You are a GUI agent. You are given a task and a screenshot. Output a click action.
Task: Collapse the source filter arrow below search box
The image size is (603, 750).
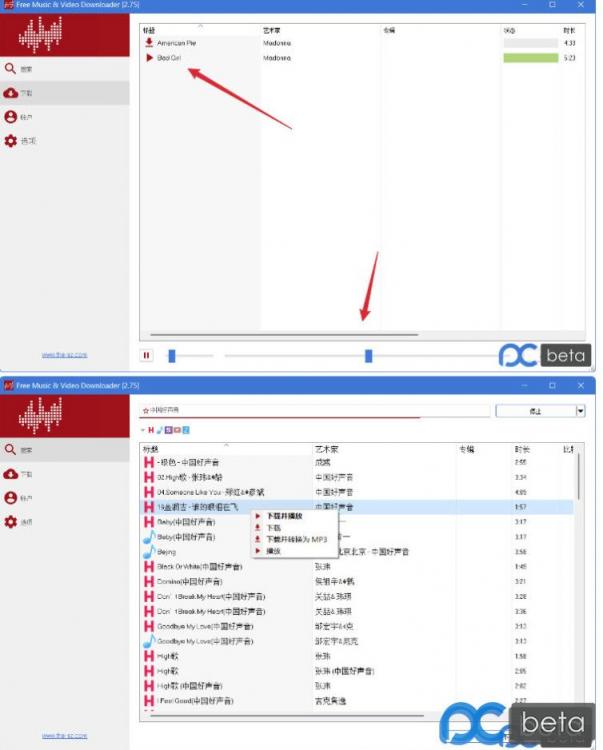142,430
